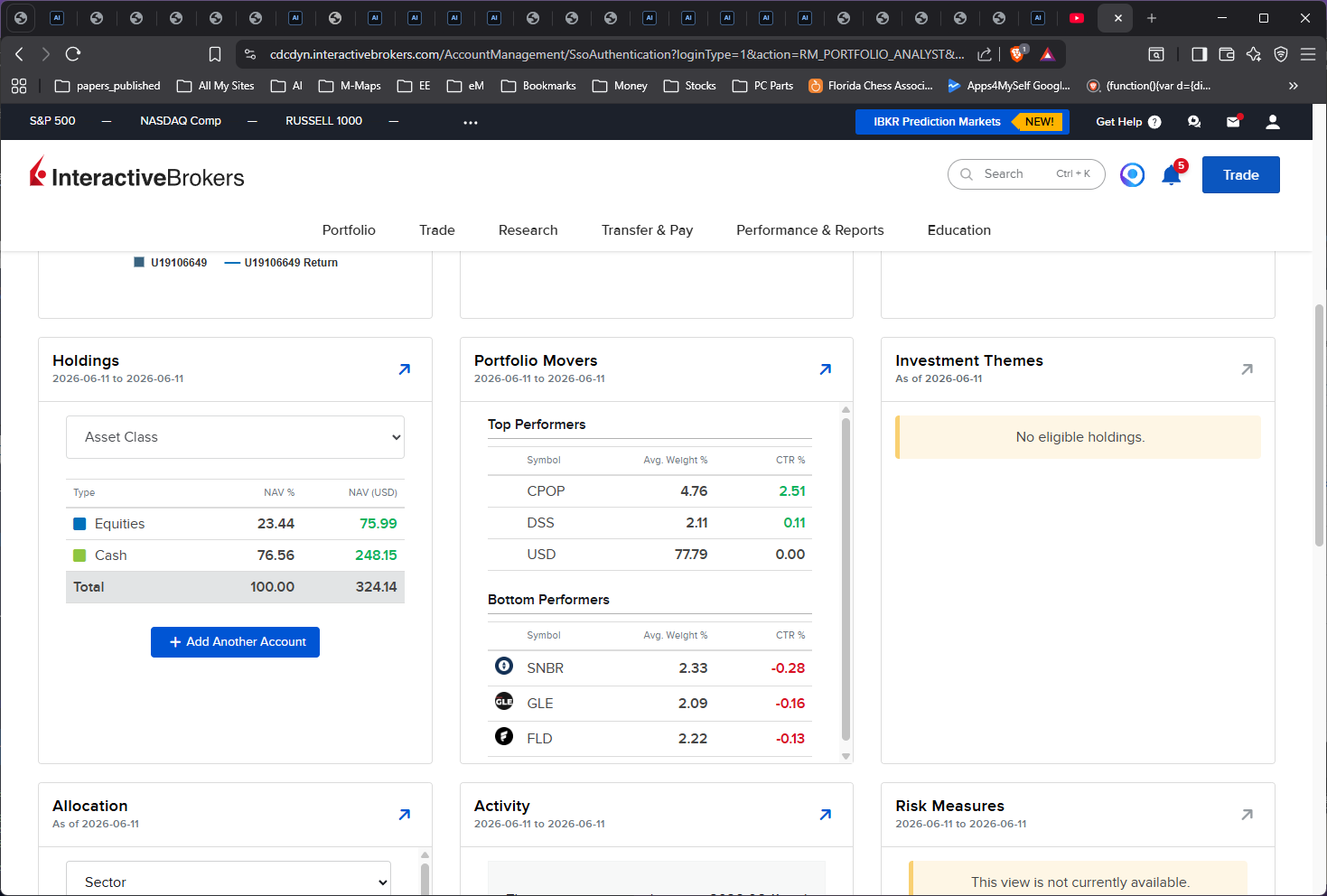Image resolution: width=1327 pixels, height=896 pixels.
Task: Click the SNBR company logo icon
Action: click(x=504, y=666)
